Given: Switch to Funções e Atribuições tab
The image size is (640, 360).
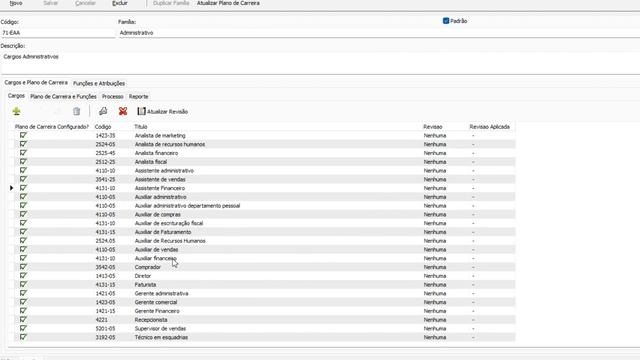Looking at the screenshot, I should pyautogui.click(x=99, y=83).
